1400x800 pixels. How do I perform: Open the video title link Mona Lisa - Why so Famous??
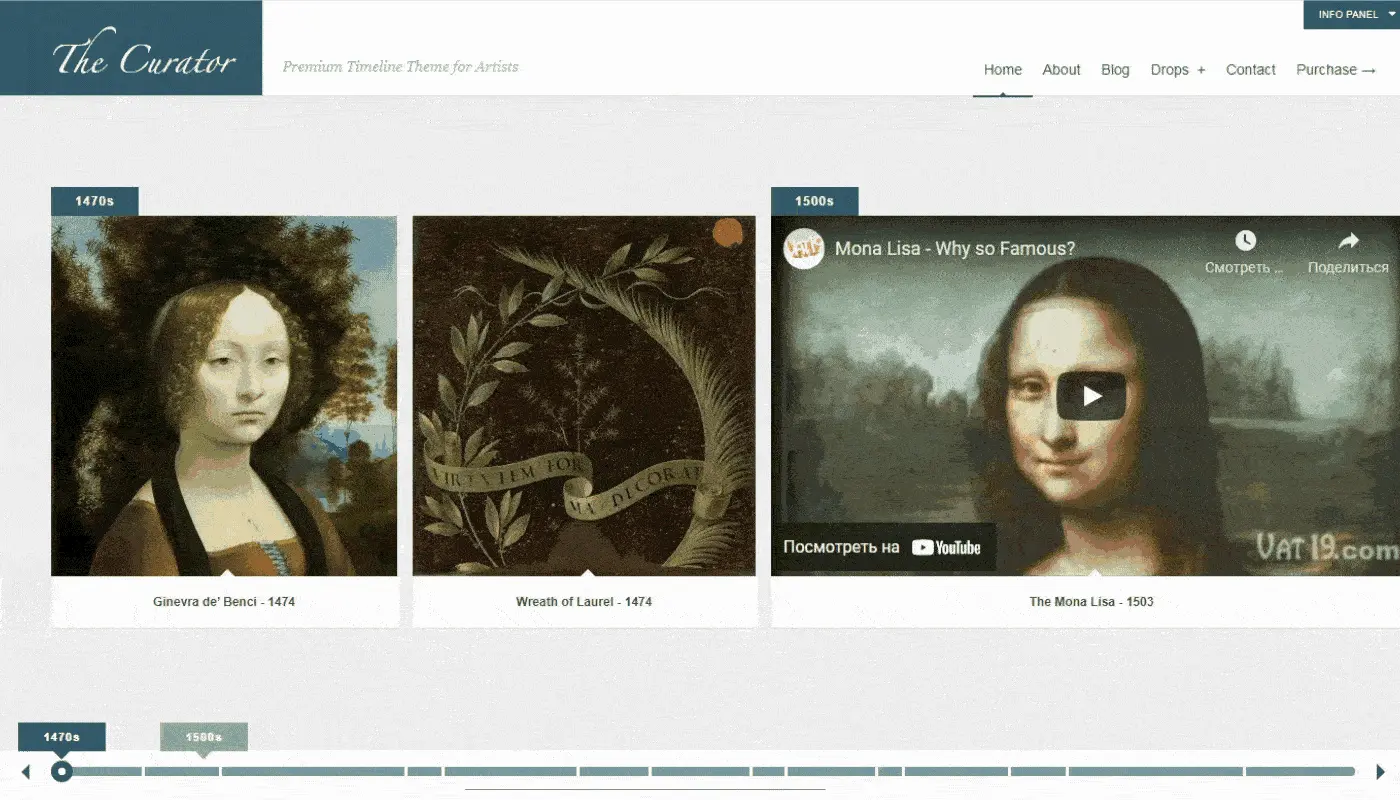pyautogui.click(x=952, y=247)
